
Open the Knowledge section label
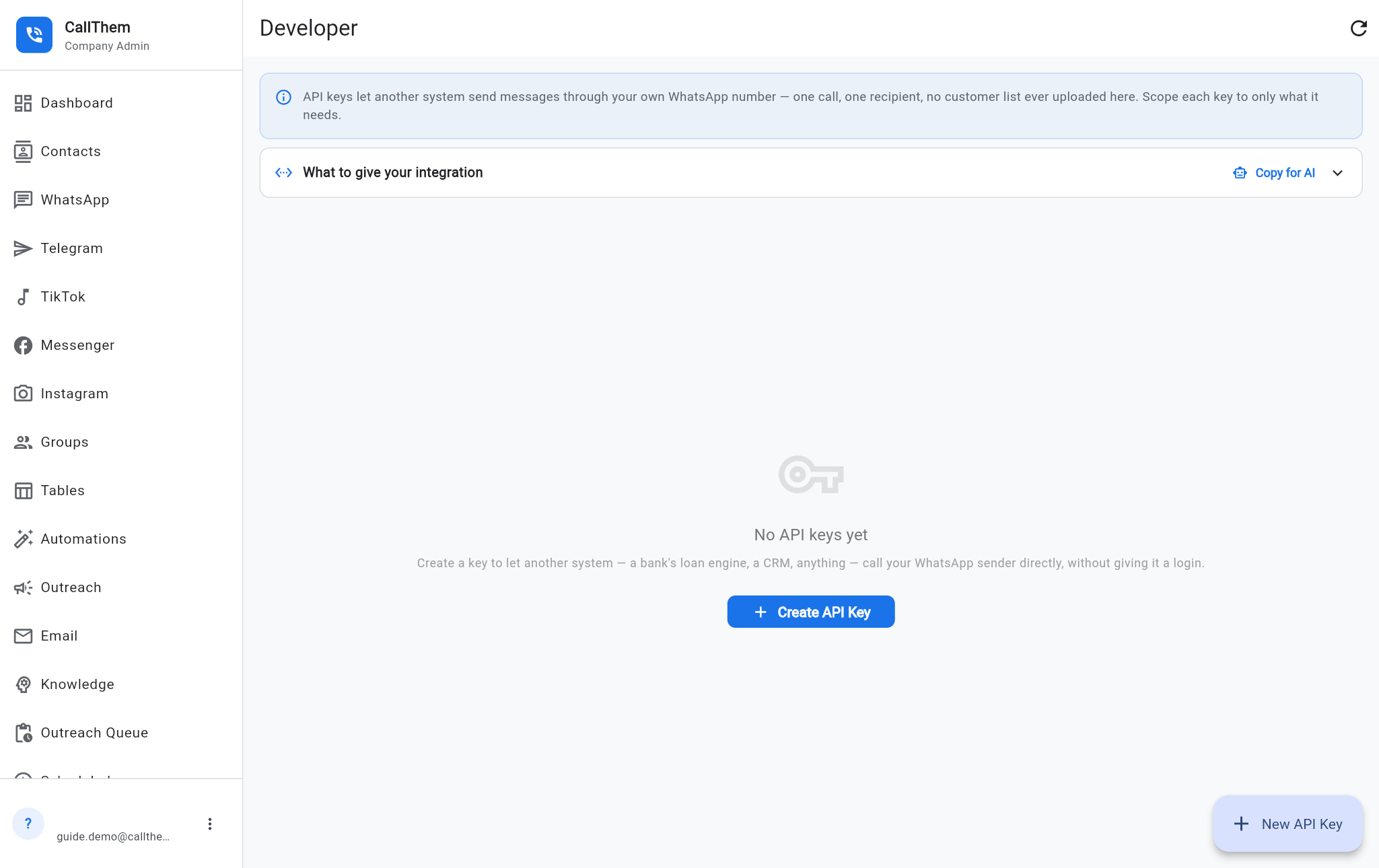pos(77,684)
